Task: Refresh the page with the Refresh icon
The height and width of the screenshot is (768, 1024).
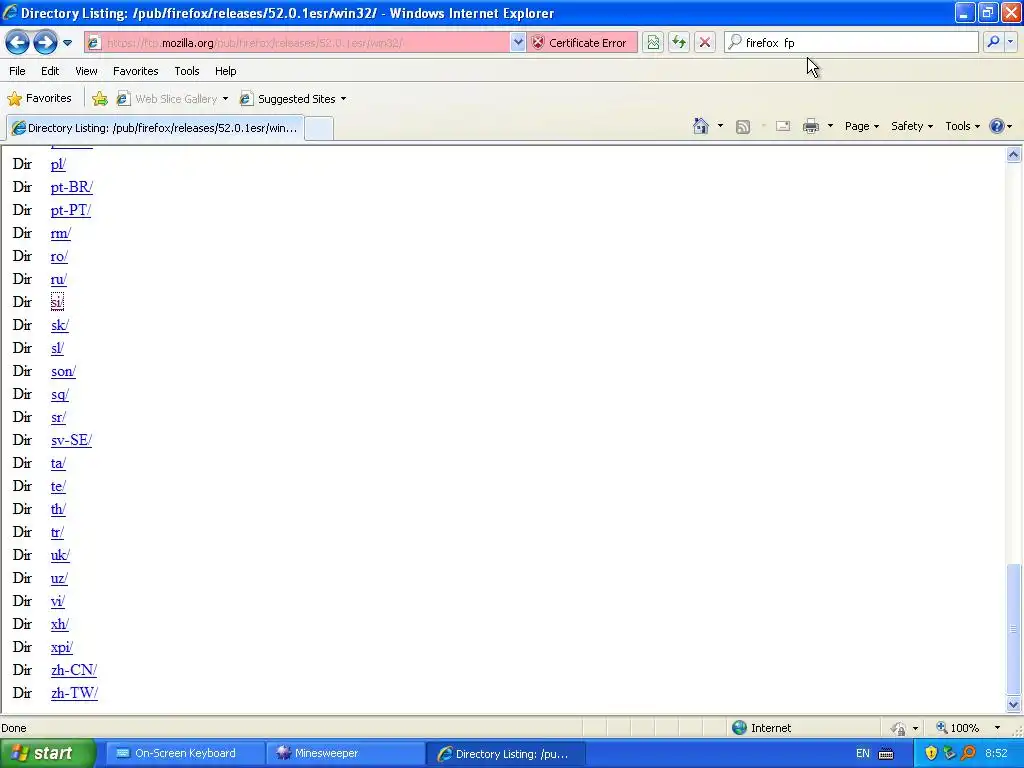Action: coord(679,43)
